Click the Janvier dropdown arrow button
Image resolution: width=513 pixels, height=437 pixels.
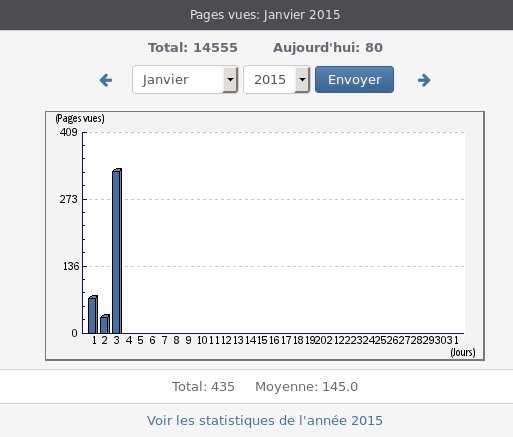click(x=230, y=80)
